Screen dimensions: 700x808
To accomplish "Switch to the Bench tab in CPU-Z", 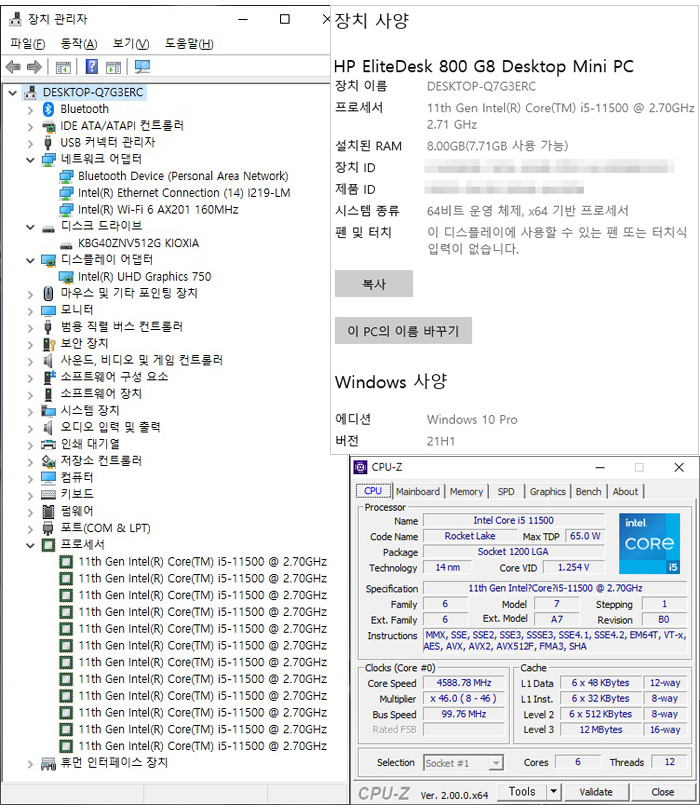I will click(589, 492).
